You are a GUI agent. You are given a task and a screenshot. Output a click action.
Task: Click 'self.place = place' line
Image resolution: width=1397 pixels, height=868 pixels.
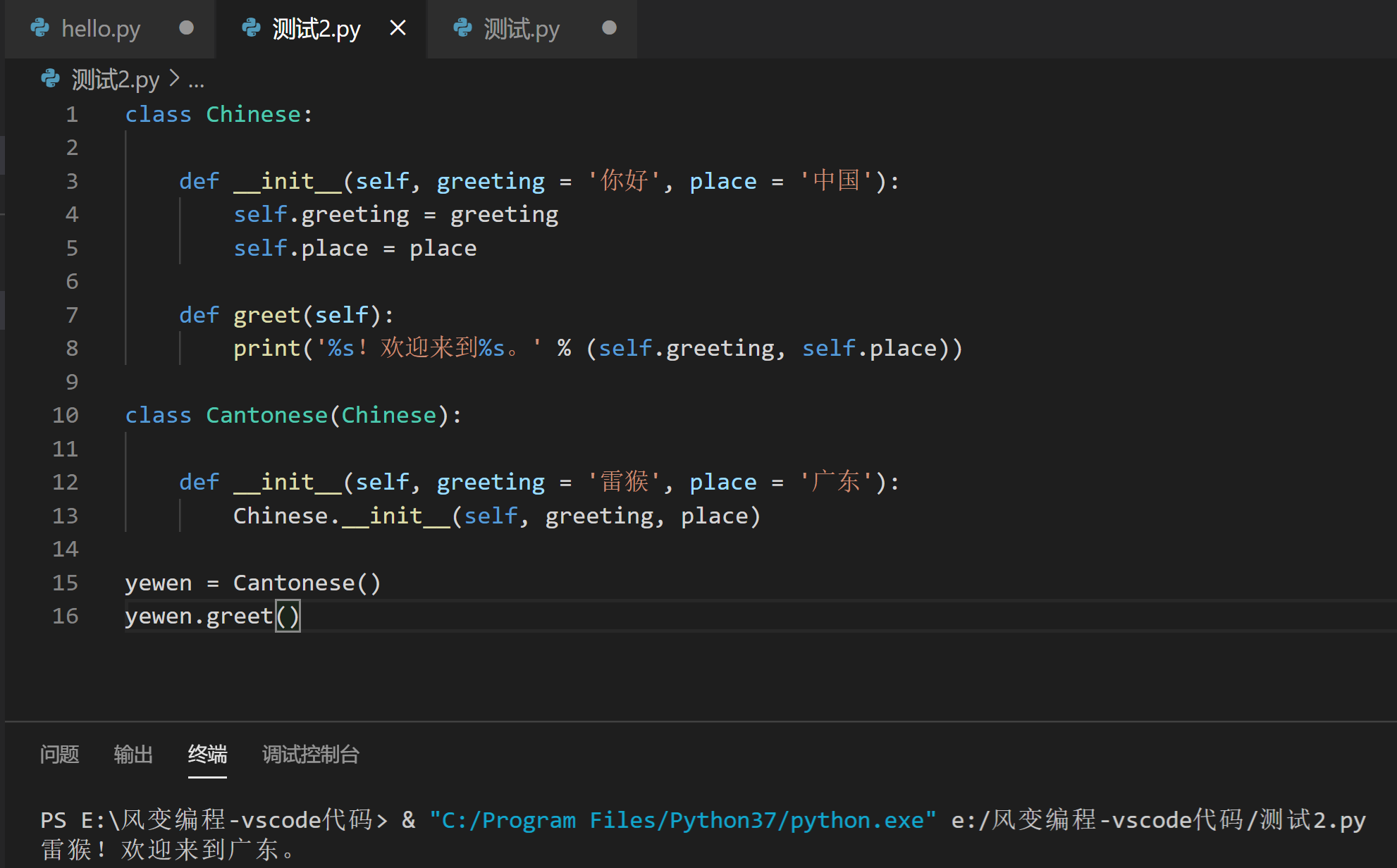click(x=355, y=248)
